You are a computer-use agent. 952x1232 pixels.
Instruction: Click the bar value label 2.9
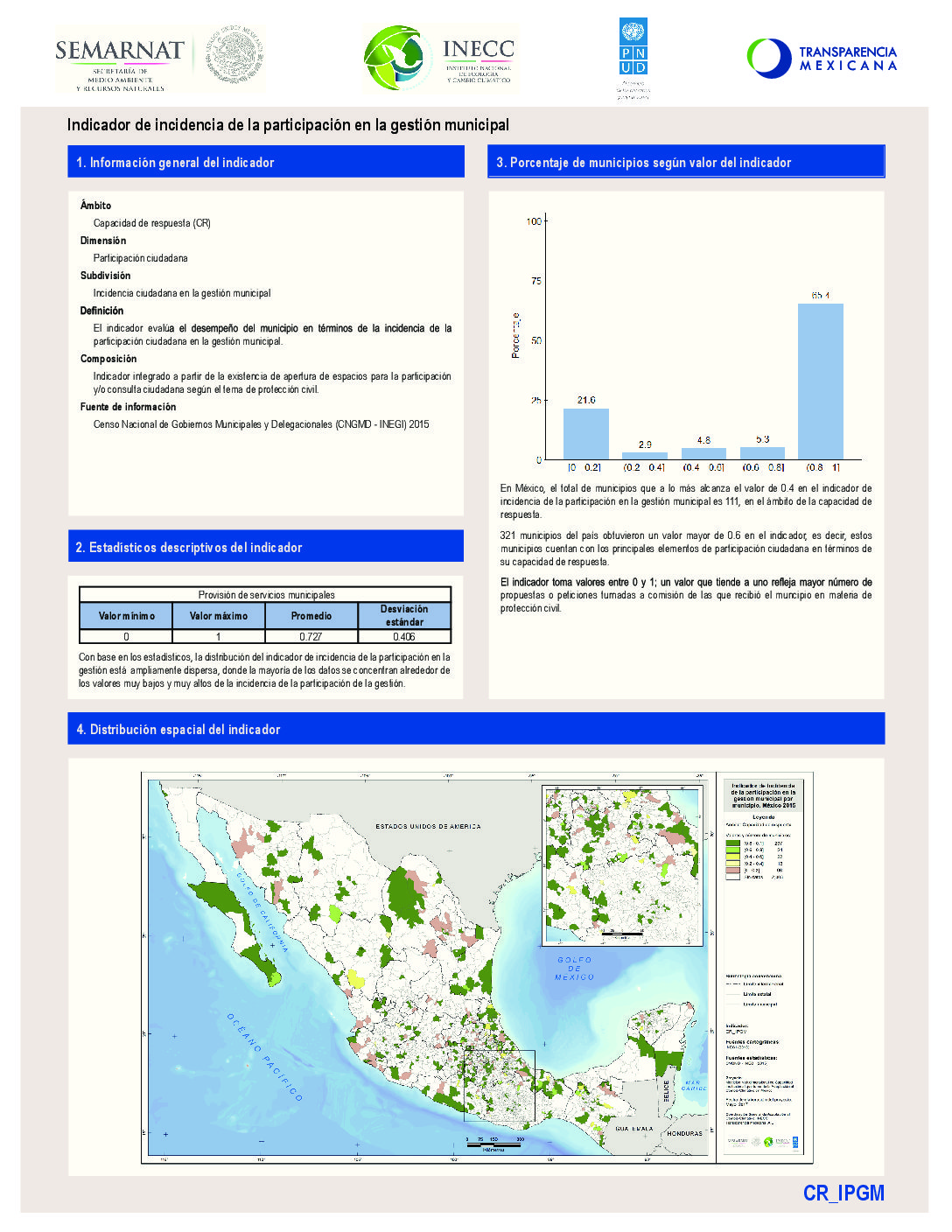(x=645, y=444)
